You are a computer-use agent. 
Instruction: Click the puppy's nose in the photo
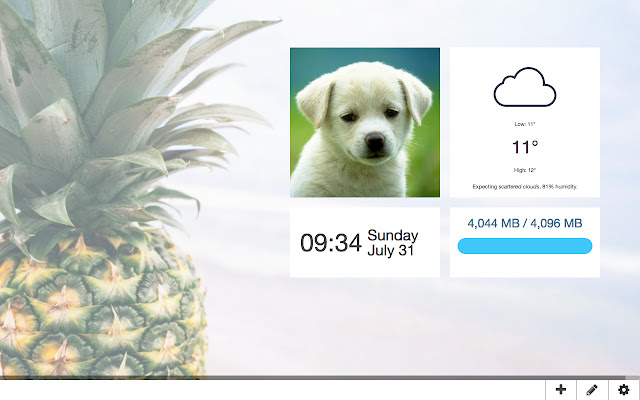tap(375, 141)
